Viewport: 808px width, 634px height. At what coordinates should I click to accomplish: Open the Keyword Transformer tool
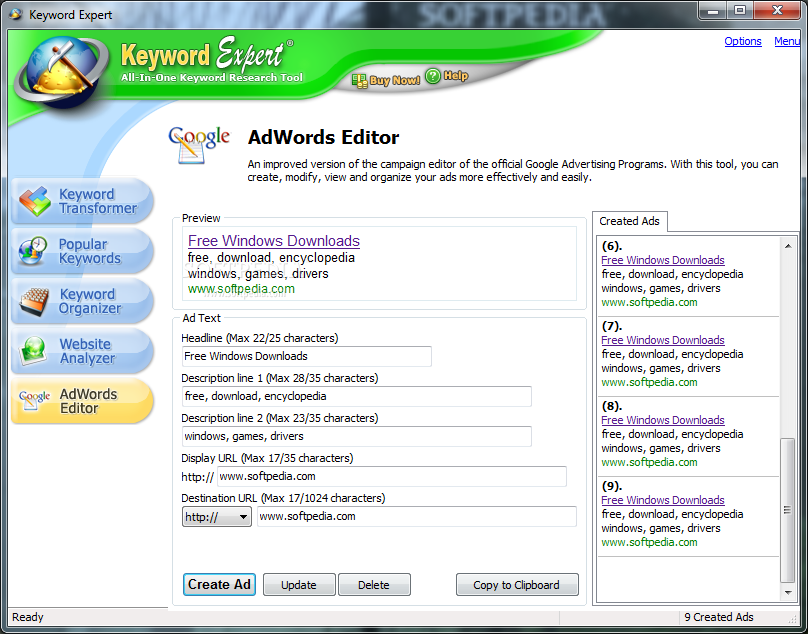[x=82, y=201]
